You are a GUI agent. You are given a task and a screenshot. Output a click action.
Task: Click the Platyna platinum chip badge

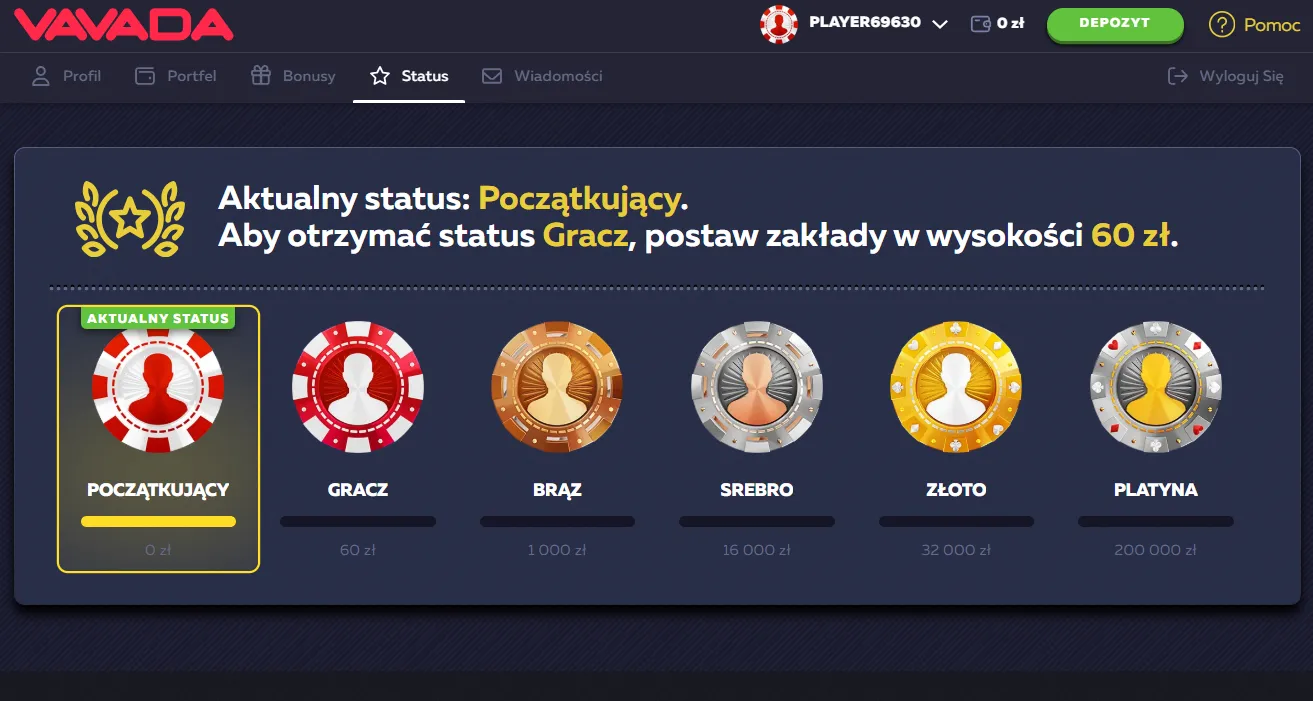(1156, 387)
